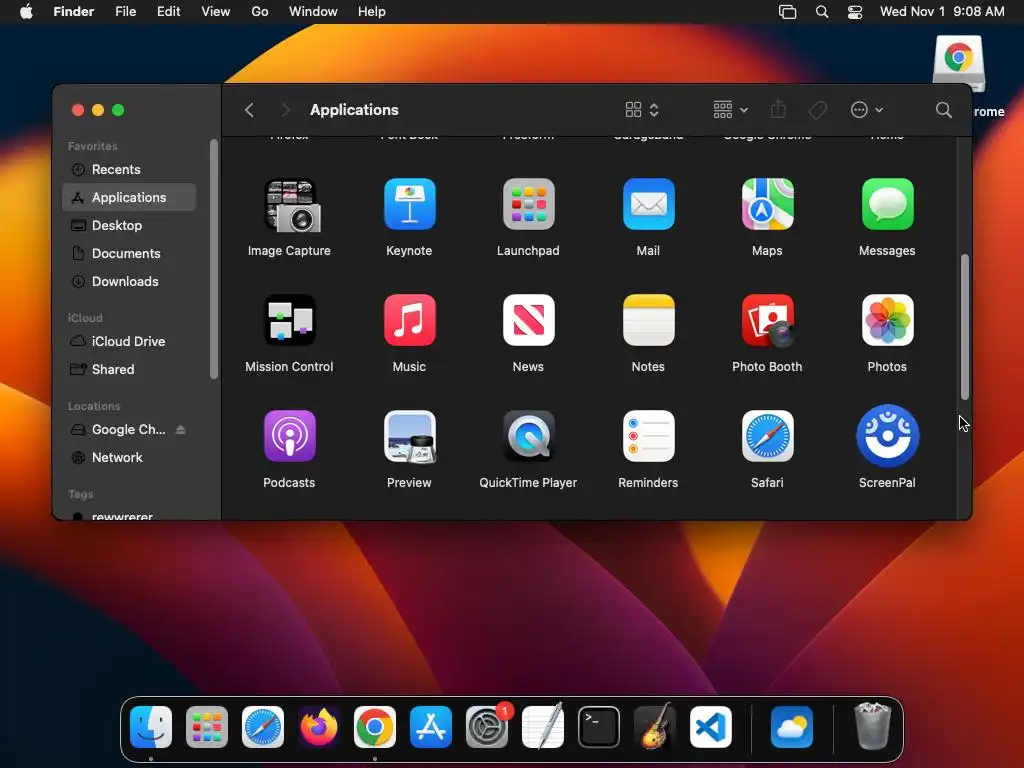Click the Share toolbar button
This screenshot has width=1024, height=768.
coord(778,109)
